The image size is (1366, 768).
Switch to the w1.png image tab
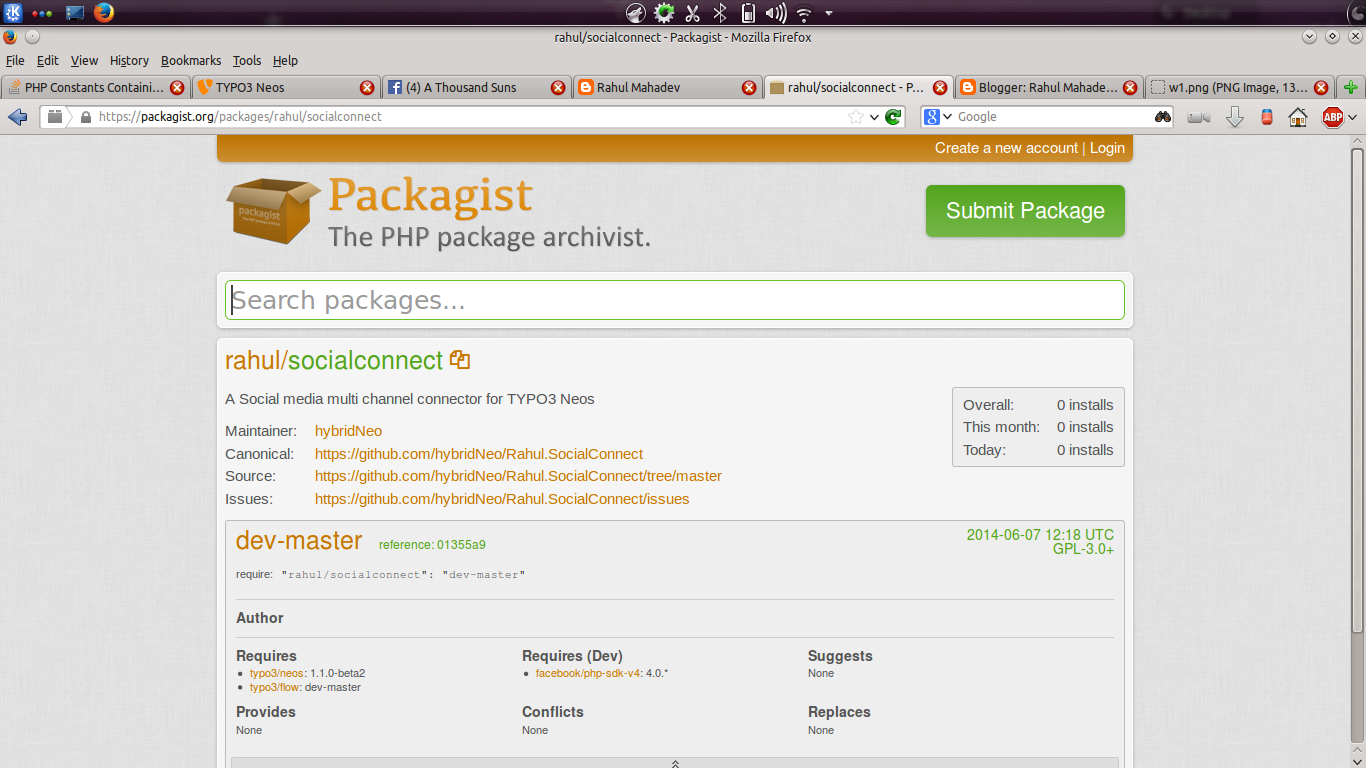(1239, 87)
